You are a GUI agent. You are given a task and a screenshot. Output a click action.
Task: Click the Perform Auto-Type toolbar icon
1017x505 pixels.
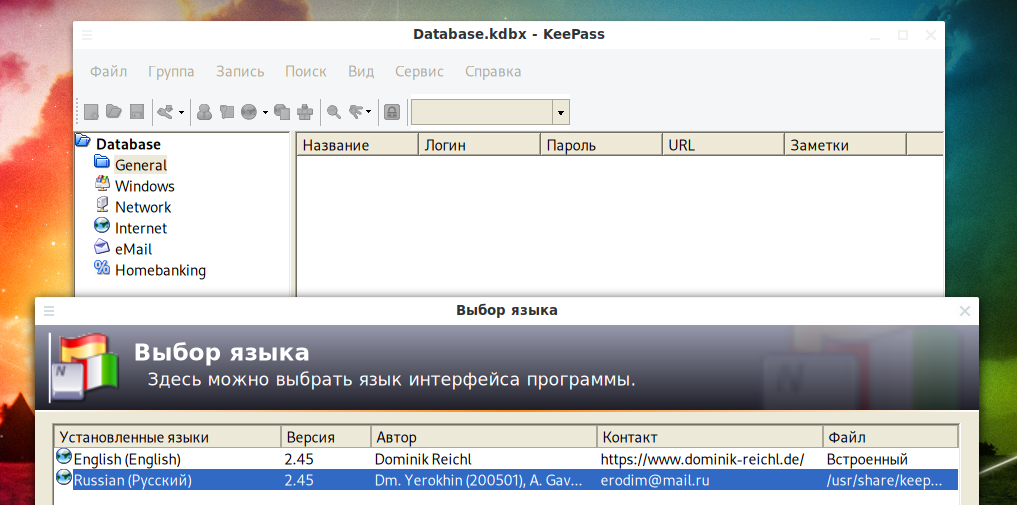305,112
